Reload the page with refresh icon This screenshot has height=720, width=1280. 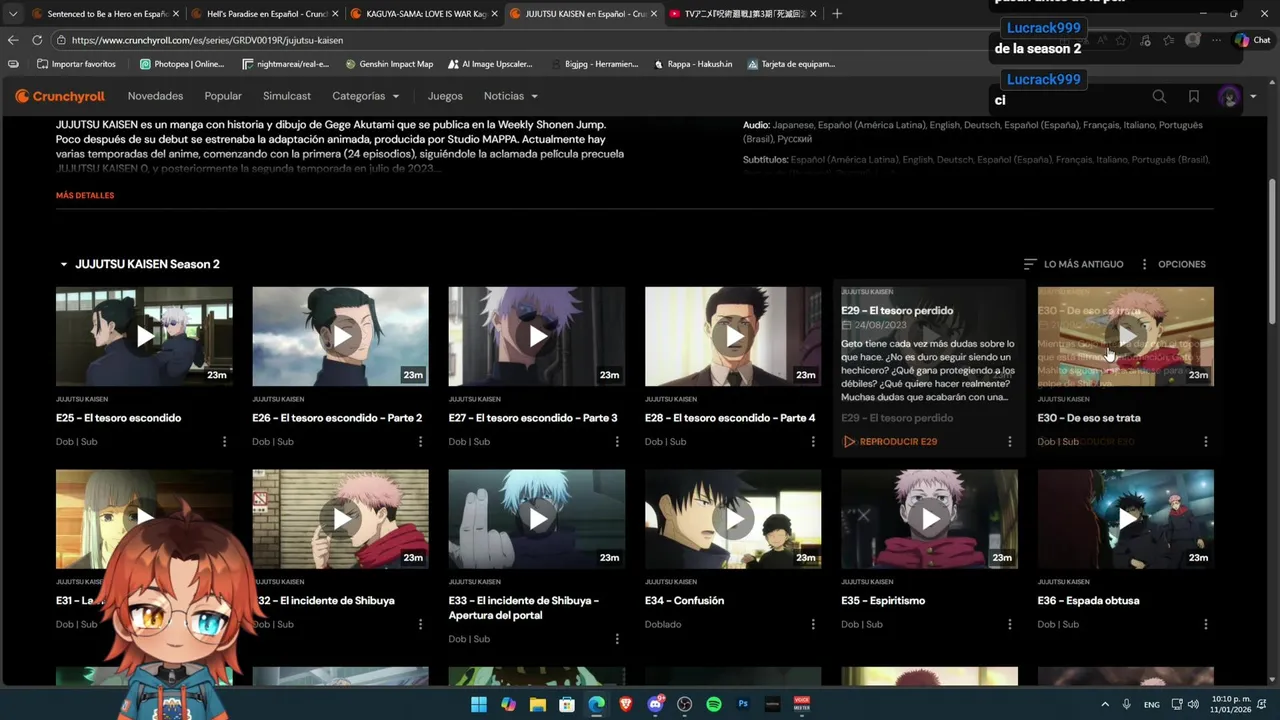point(37,40)
